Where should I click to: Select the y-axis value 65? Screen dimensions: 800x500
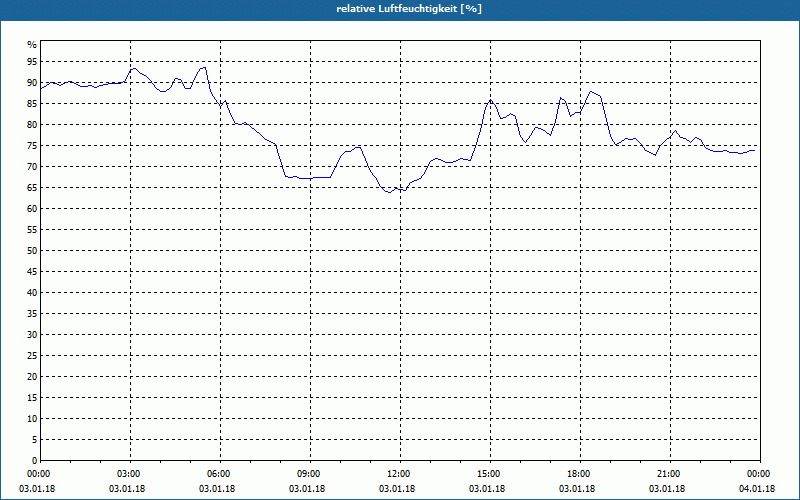tap(32, 188)
